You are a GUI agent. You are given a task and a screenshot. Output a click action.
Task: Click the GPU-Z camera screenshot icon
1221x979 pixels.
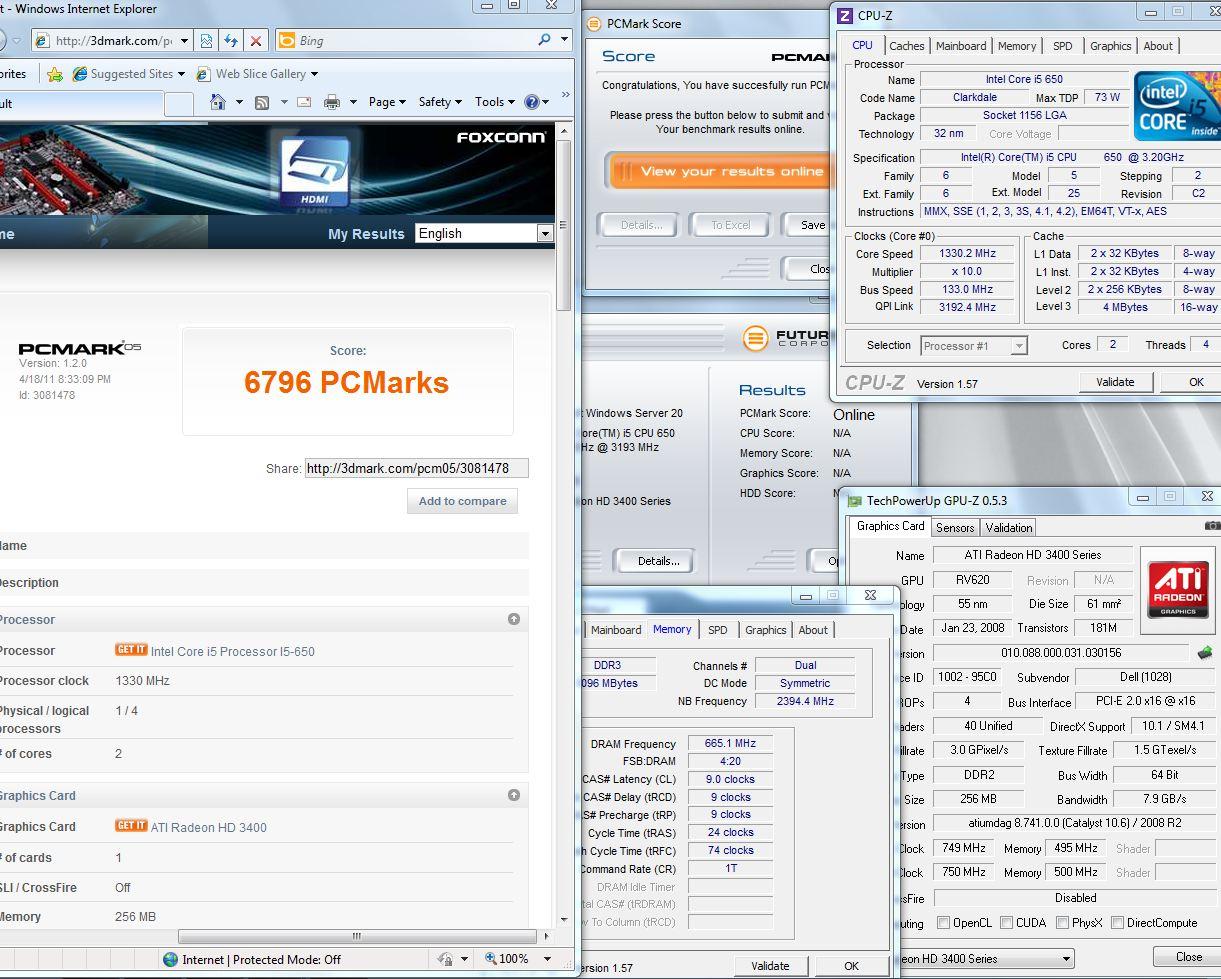1212,526
